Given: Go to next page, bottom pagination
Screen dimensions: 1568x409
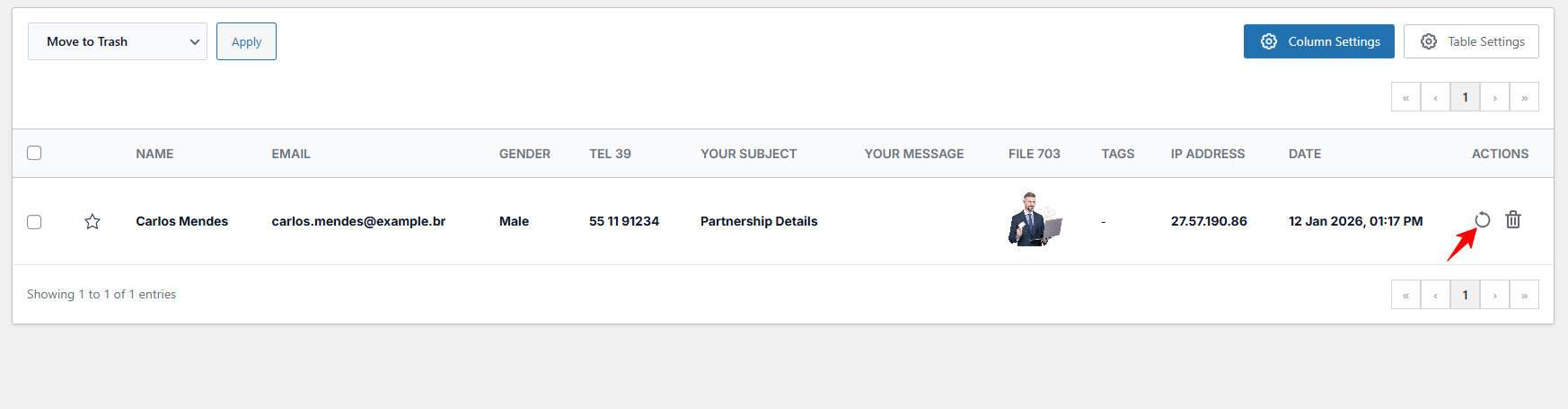Looking at the screenshot, I should coord(1494,295).
